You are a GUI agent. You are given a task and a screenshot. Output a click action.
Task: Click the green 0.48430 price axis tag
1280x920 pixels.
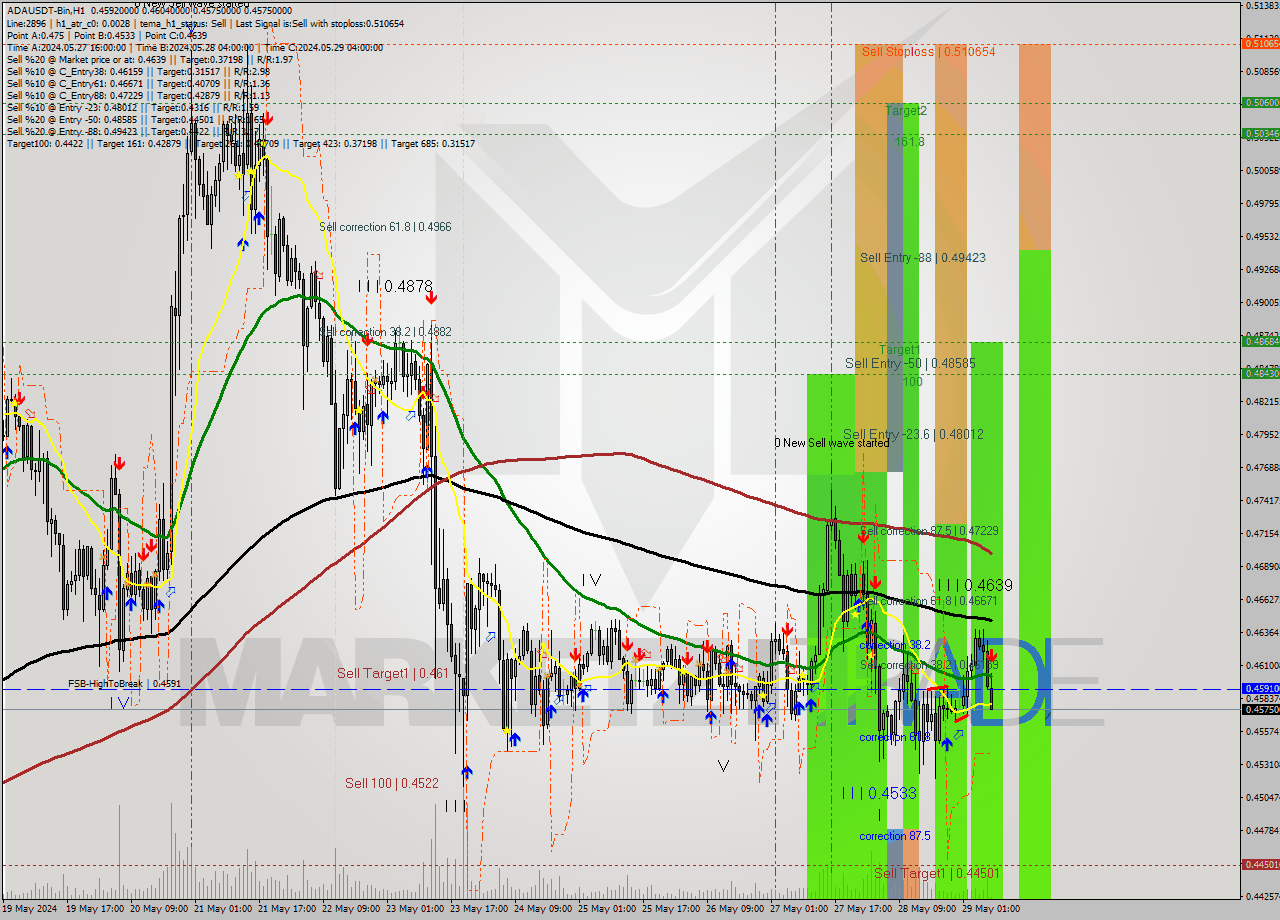pyautogui.click(x=1260, y=373)
